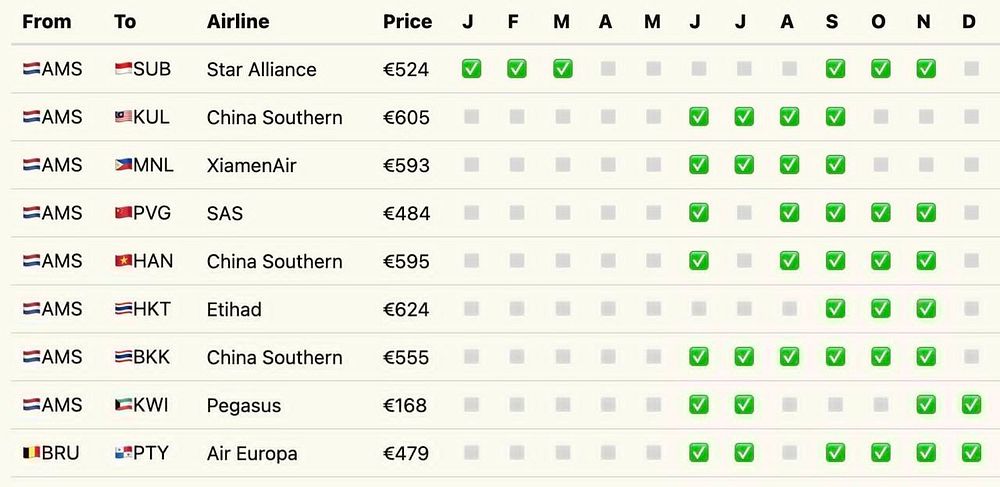Click the To column header
The image size is (1000, 487).
point(125,21)
